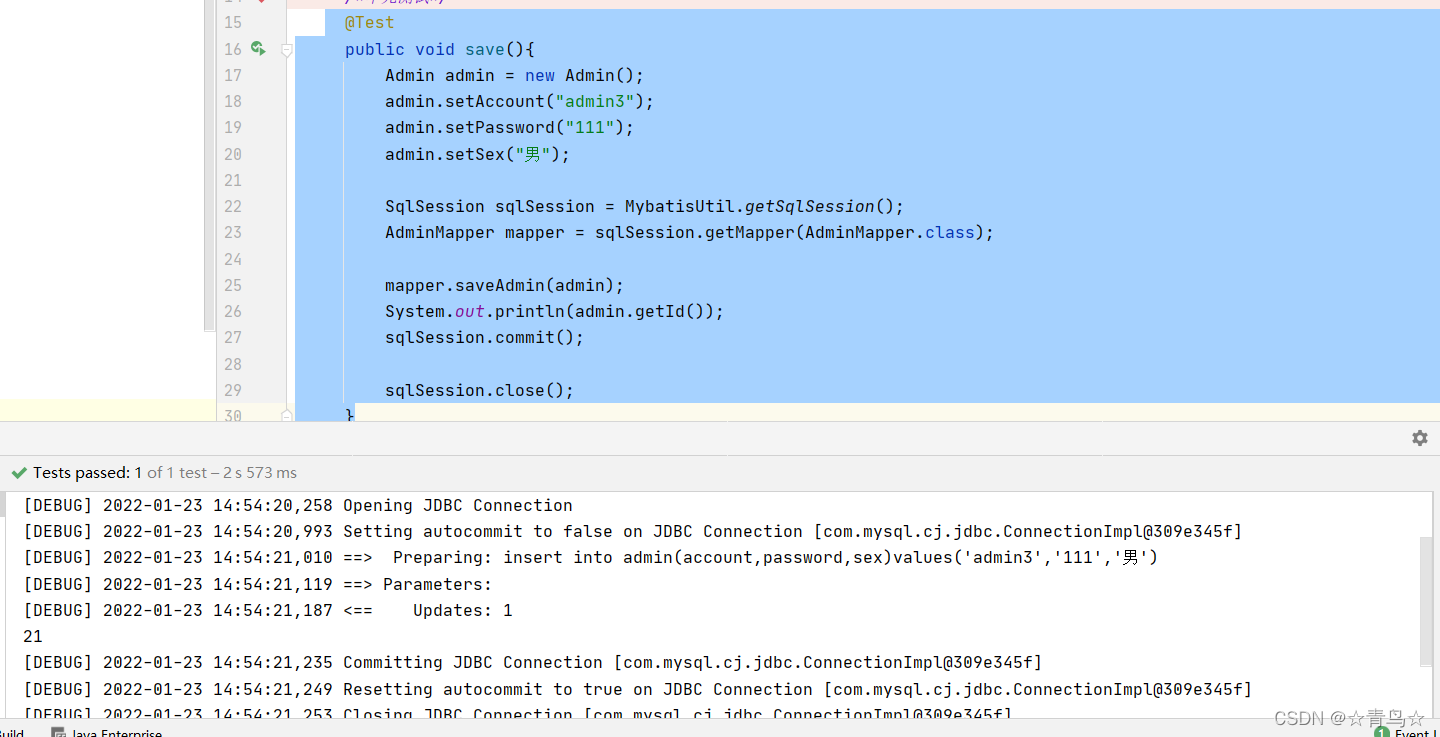Viewport: 1440px width, 737px height.
Task: Click the left panel vertical scrollbar
Action: pyautogui.click(x=209, y=165)
